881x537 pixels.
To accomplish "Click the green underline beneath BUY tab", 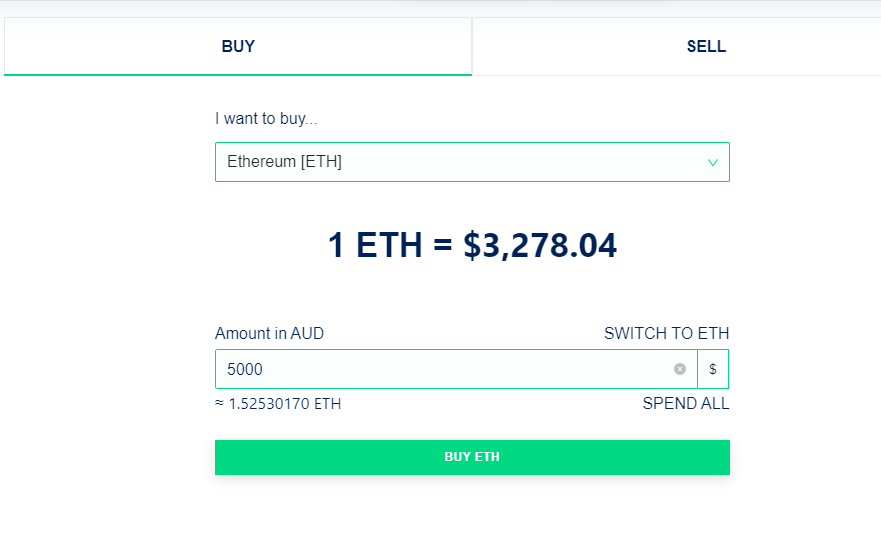I will tap(238, 74).
